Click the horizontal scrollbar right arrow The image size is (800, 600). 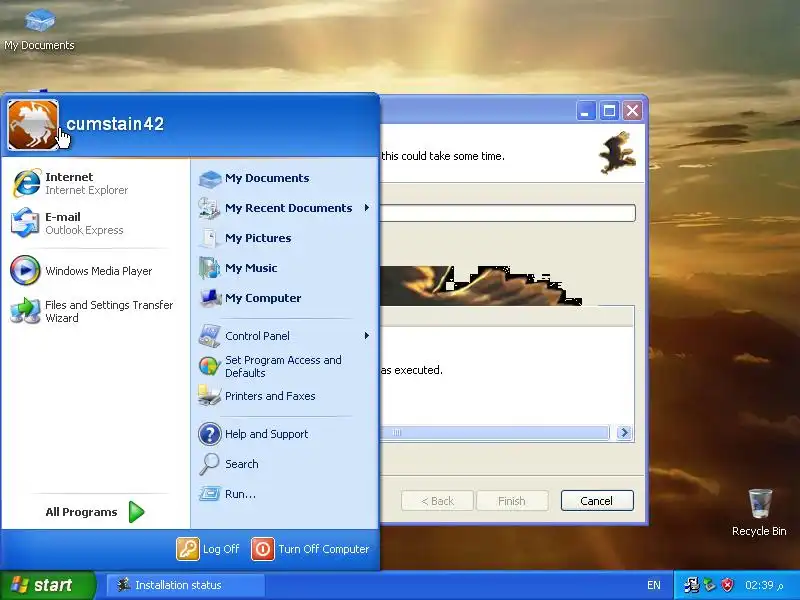(623, 433)
